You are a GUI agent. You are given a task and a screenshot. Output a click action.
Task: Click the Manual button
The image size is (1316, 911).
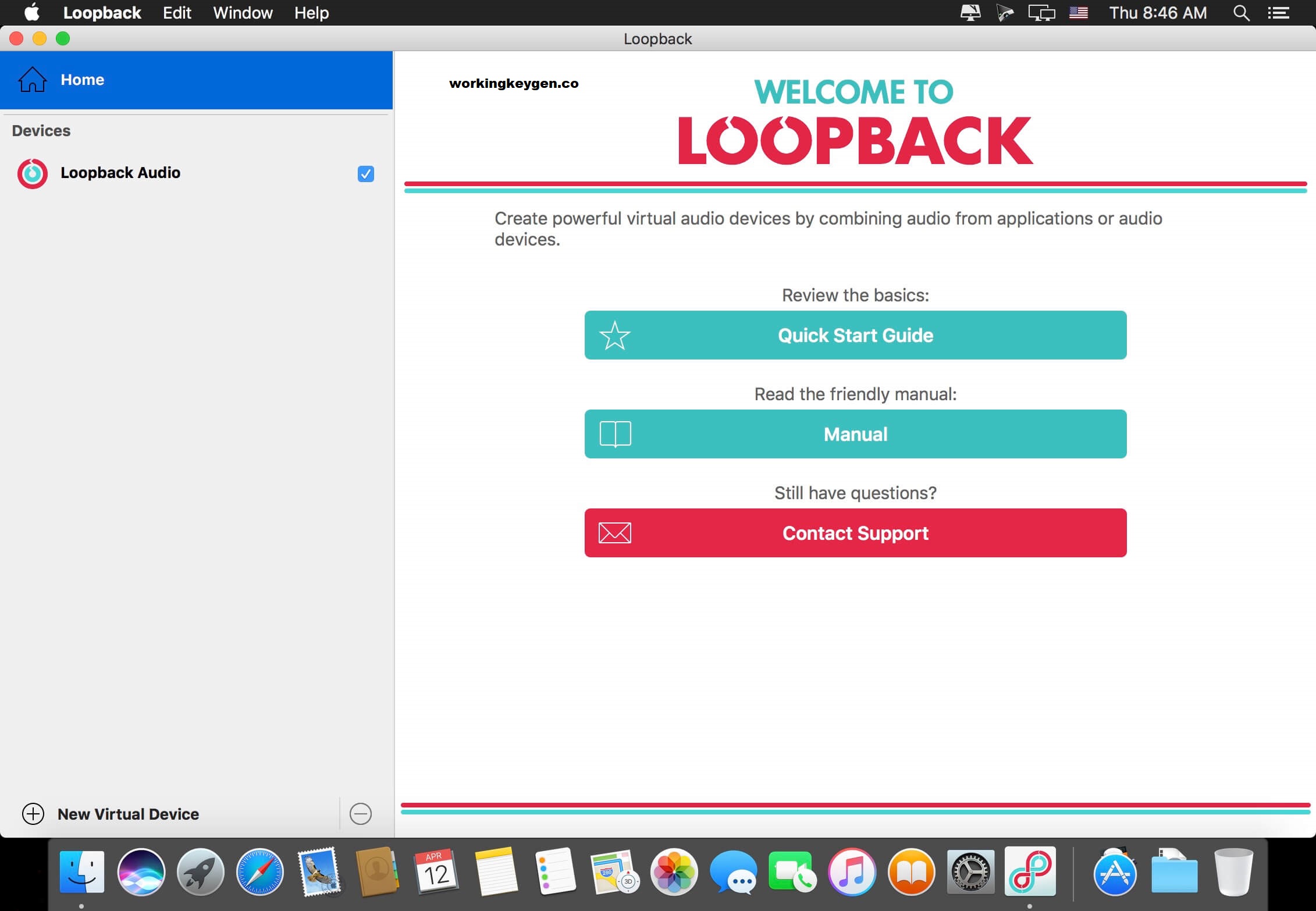click(855, 433)
